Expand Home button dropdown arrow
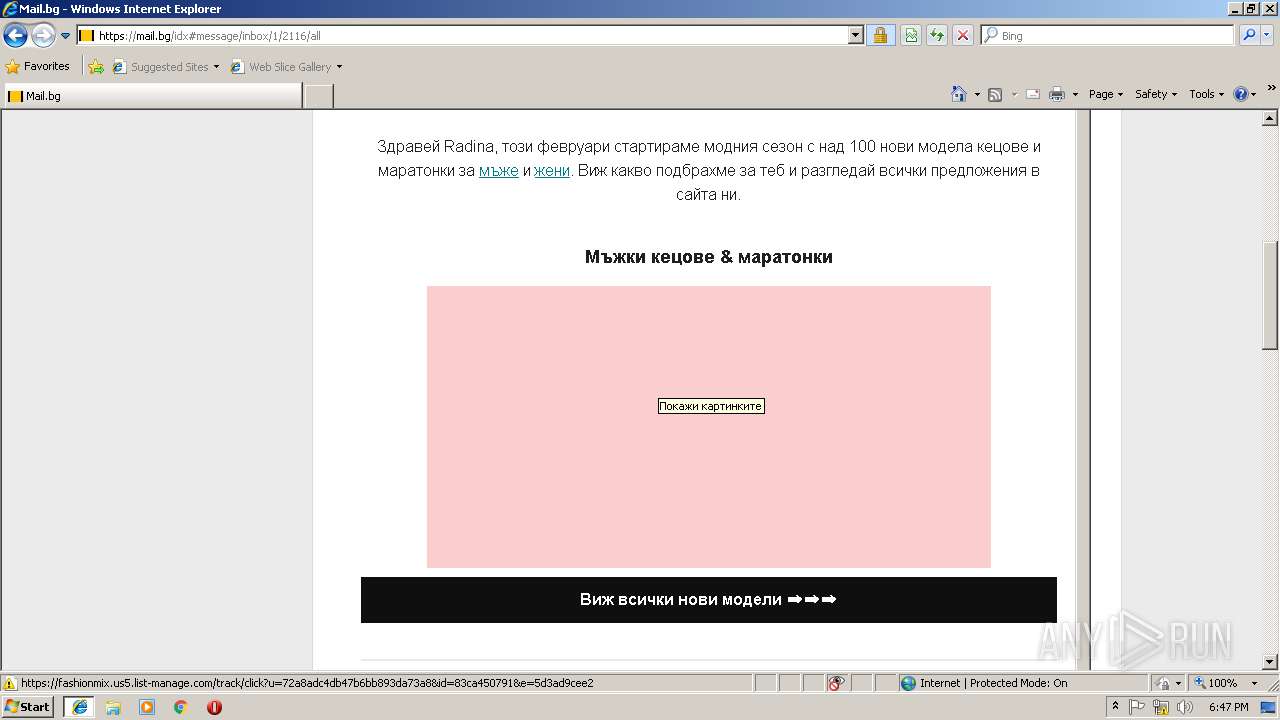Viewport: 1280px width, 720px height. coord(975,94)
